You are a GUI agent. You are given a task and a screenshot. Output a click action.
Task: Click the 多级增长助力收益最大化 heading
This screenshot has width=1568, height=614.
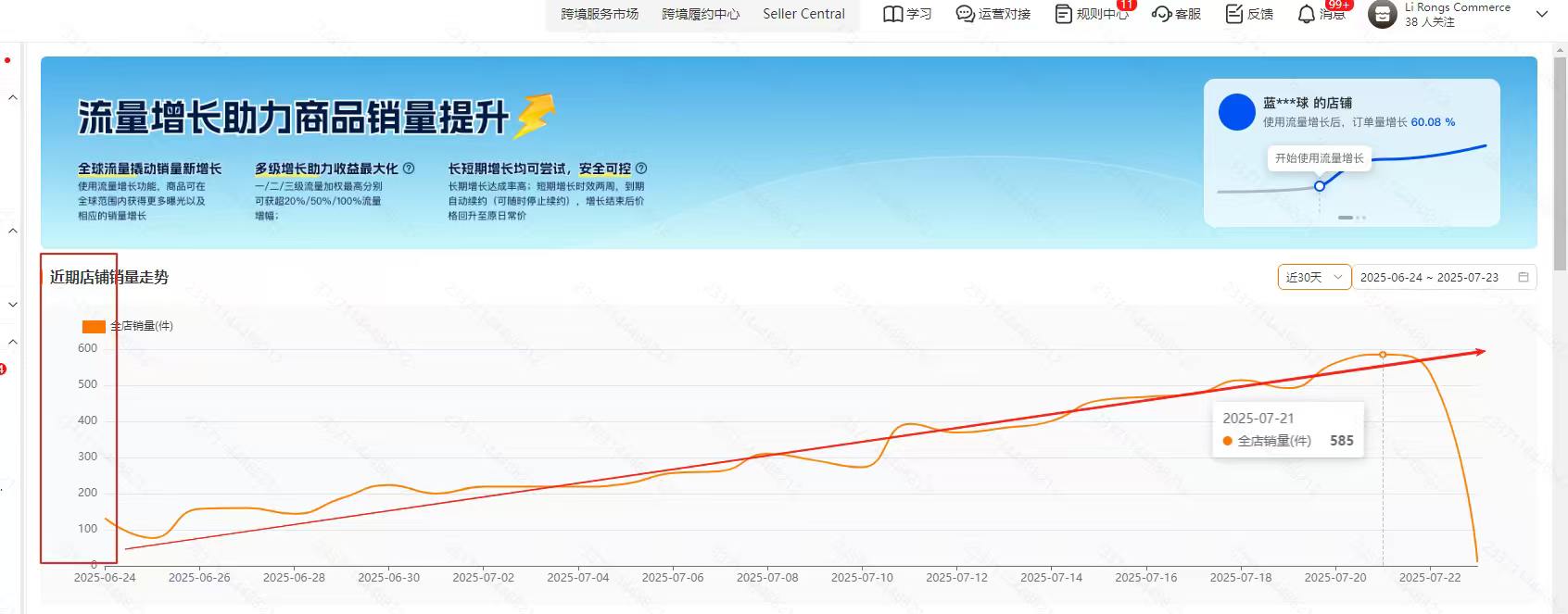pyautogui.click(x=326, y=169)
